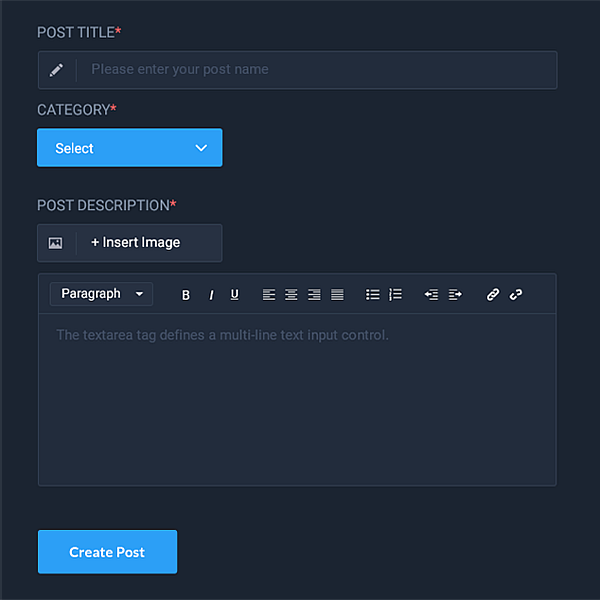Click inside the post description textarea
600x600 pixels.
(x=297, y=400)
